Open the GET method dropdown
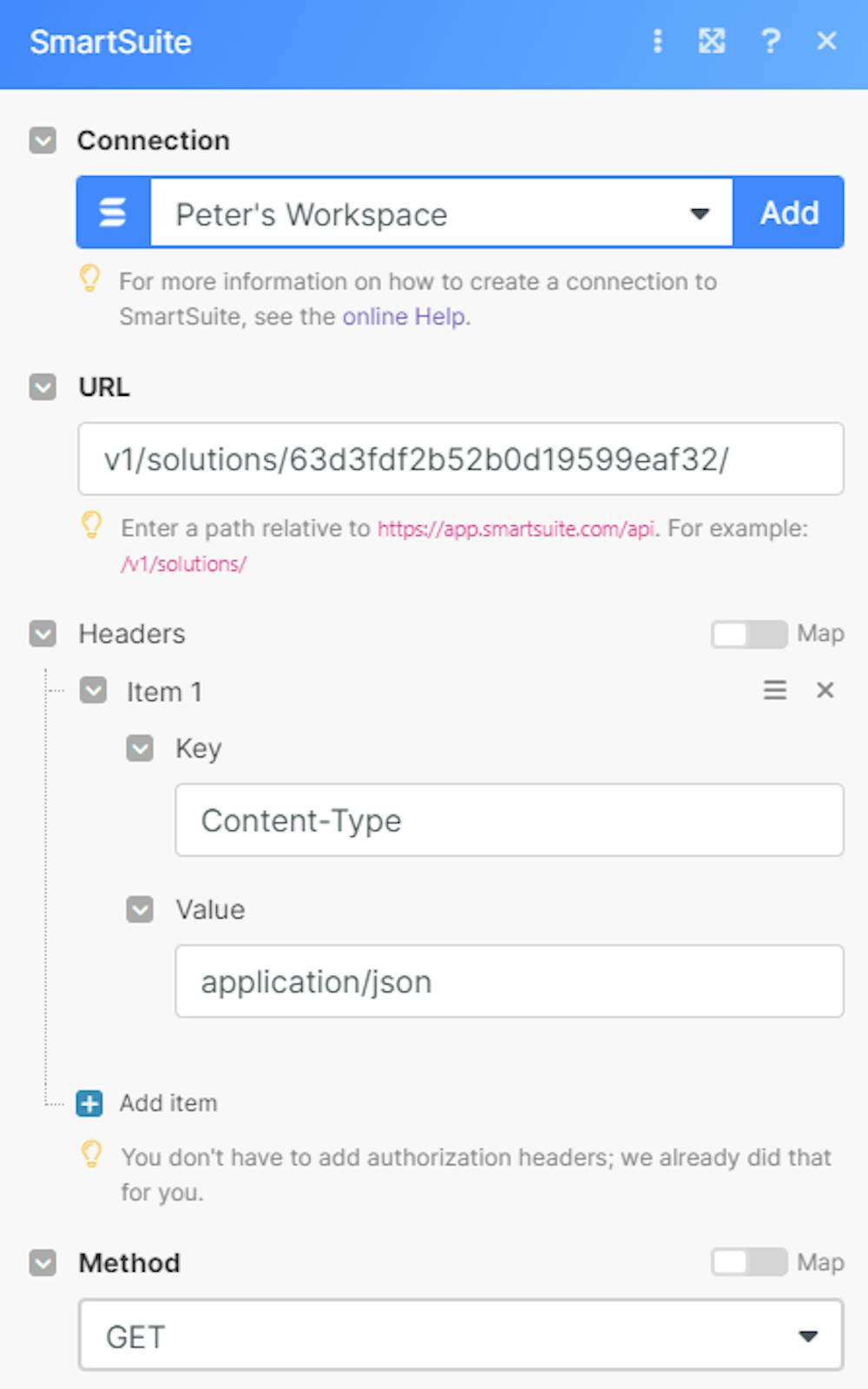This screenshot has width=868, height=1389. click(x=460, y=1336)
